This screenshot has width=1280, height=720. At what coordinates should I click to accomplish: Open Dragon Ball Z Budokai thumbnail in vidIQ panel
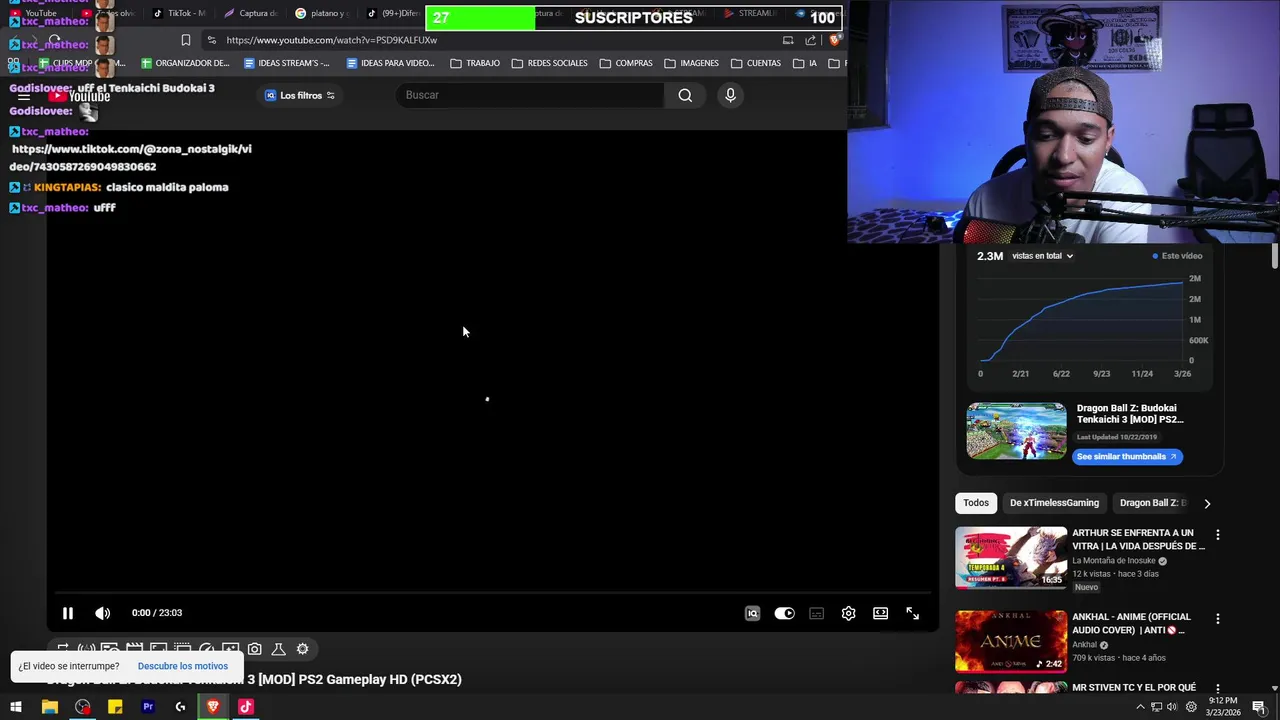(1016, 431)
